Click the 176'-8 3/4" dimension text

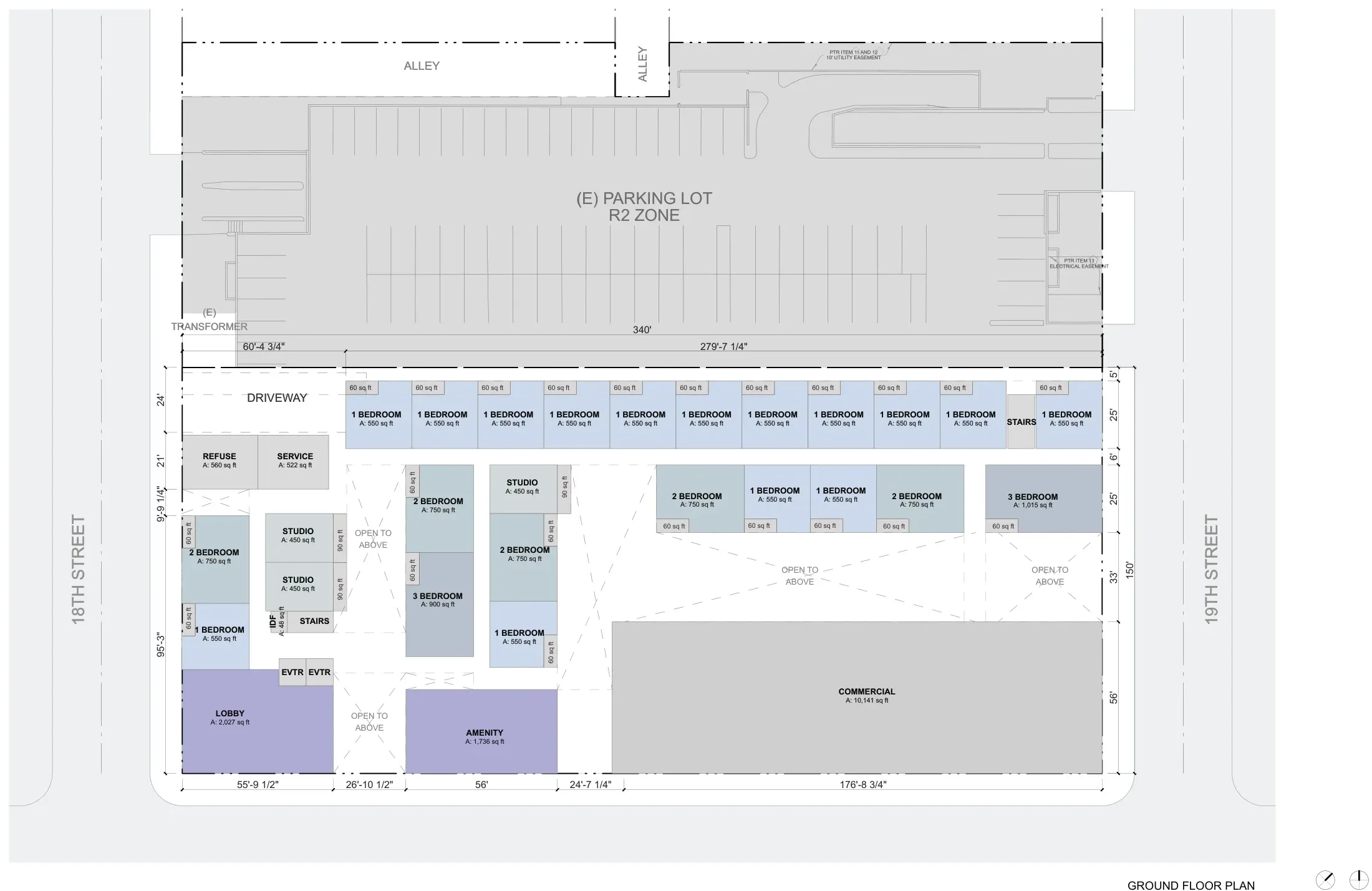tap(862, 784)
